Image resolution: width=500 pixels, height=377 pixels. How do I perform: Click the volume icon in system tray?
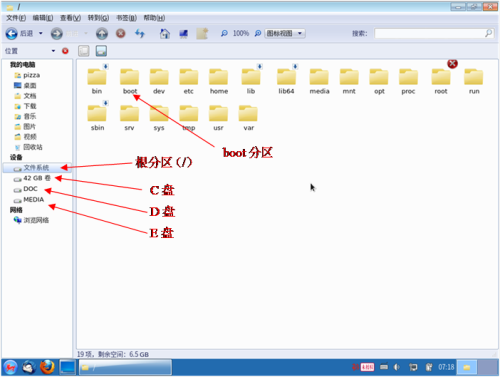coord(397,367)
